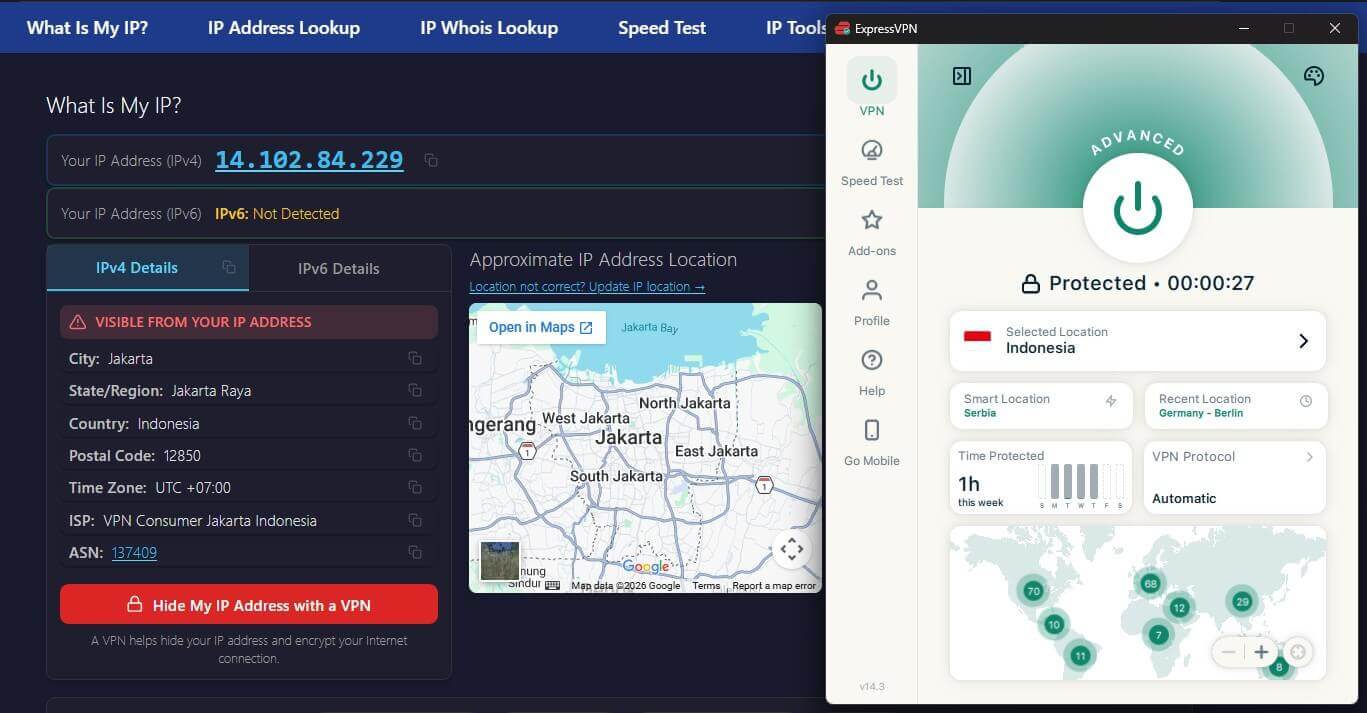Copy the Time Zone UTC +07:00 value
This screenshot has width=1367, height=713.
pos(415,488)
